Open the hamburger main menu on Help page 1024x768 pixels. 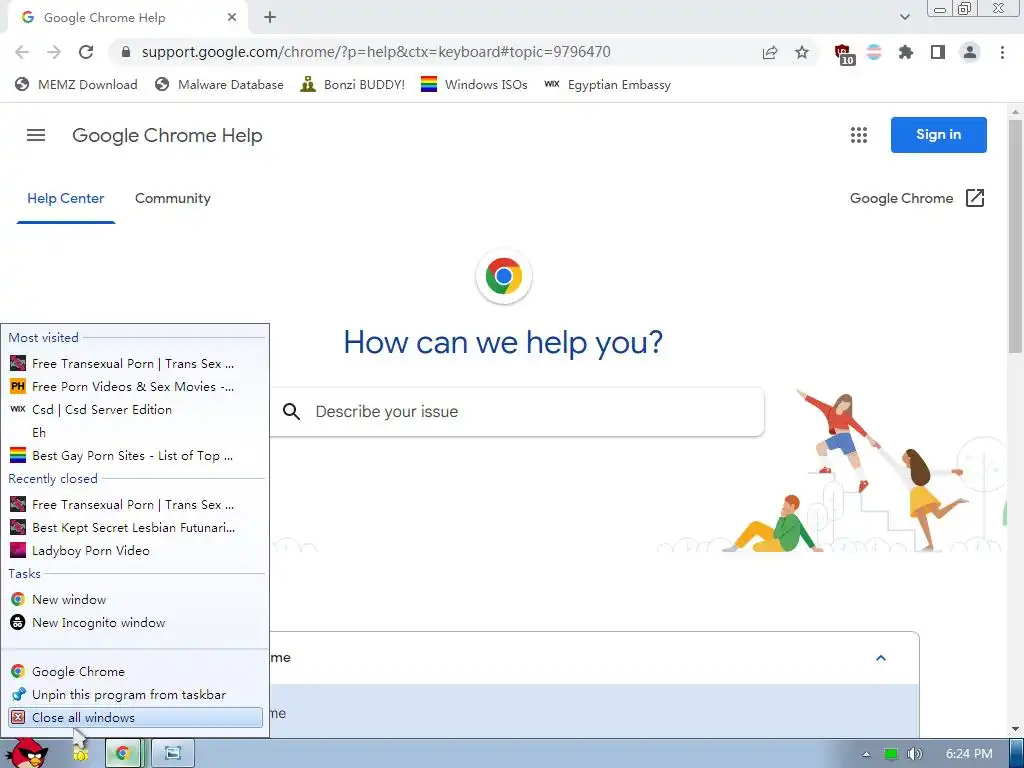point(36,135)
